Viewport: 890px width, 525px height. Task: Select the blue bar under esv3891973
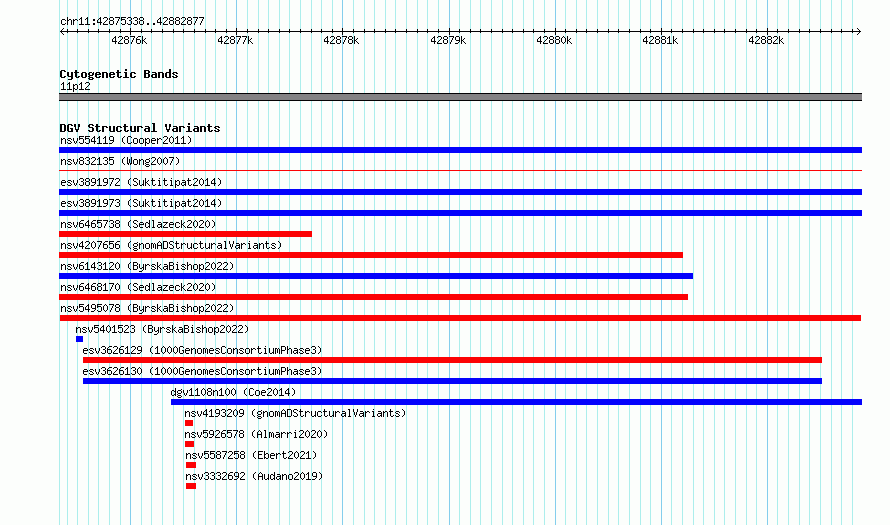460,213
